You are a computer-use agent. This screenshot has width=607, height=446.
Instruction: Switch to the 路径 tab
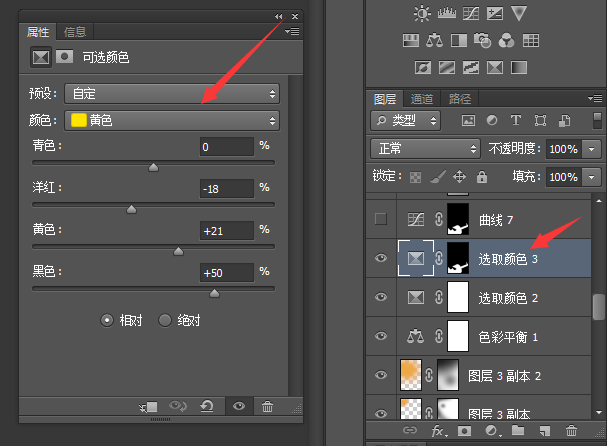click(460, 99)
